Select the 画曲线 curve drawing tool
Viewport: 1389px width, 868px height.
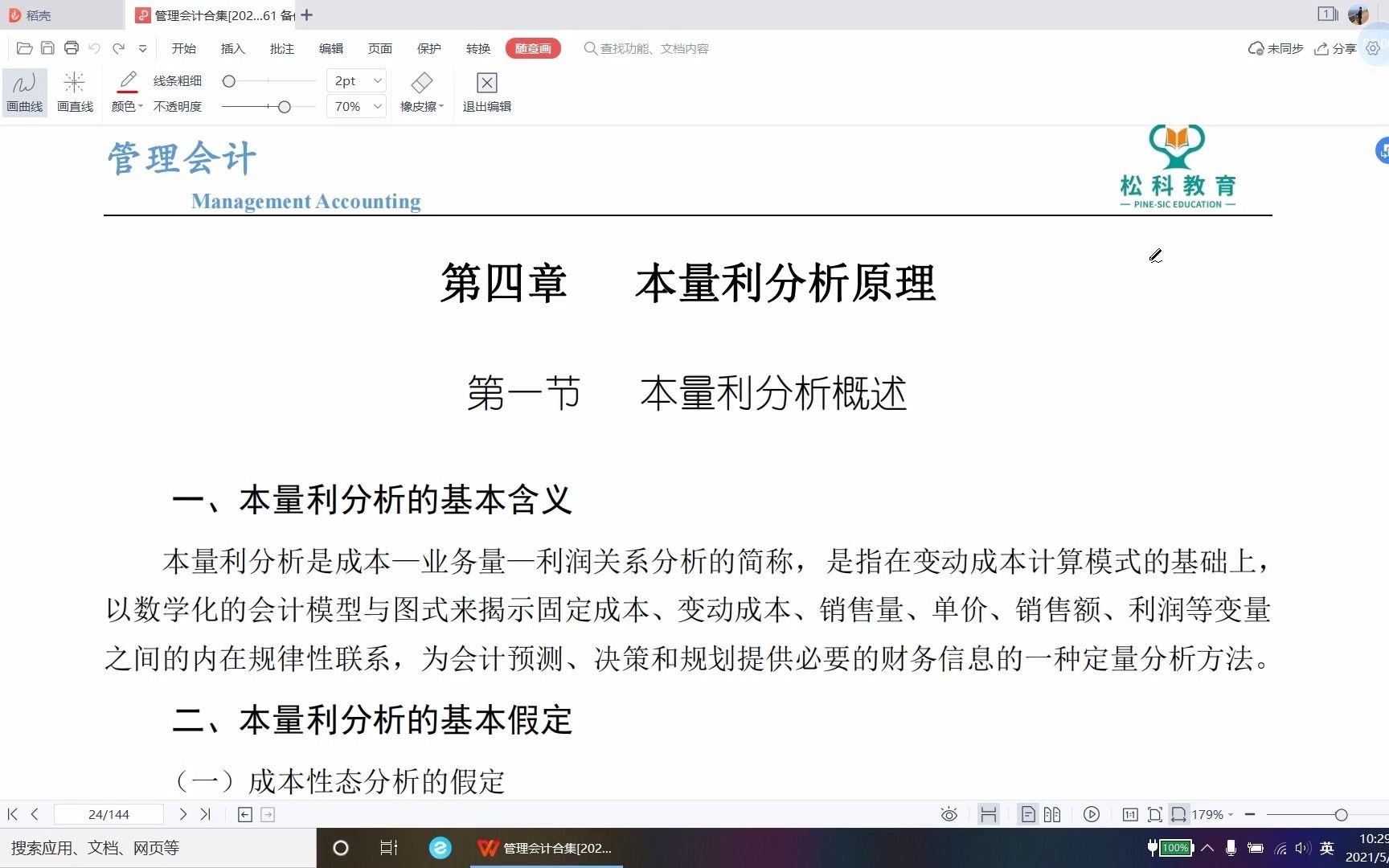click(23, 91)
